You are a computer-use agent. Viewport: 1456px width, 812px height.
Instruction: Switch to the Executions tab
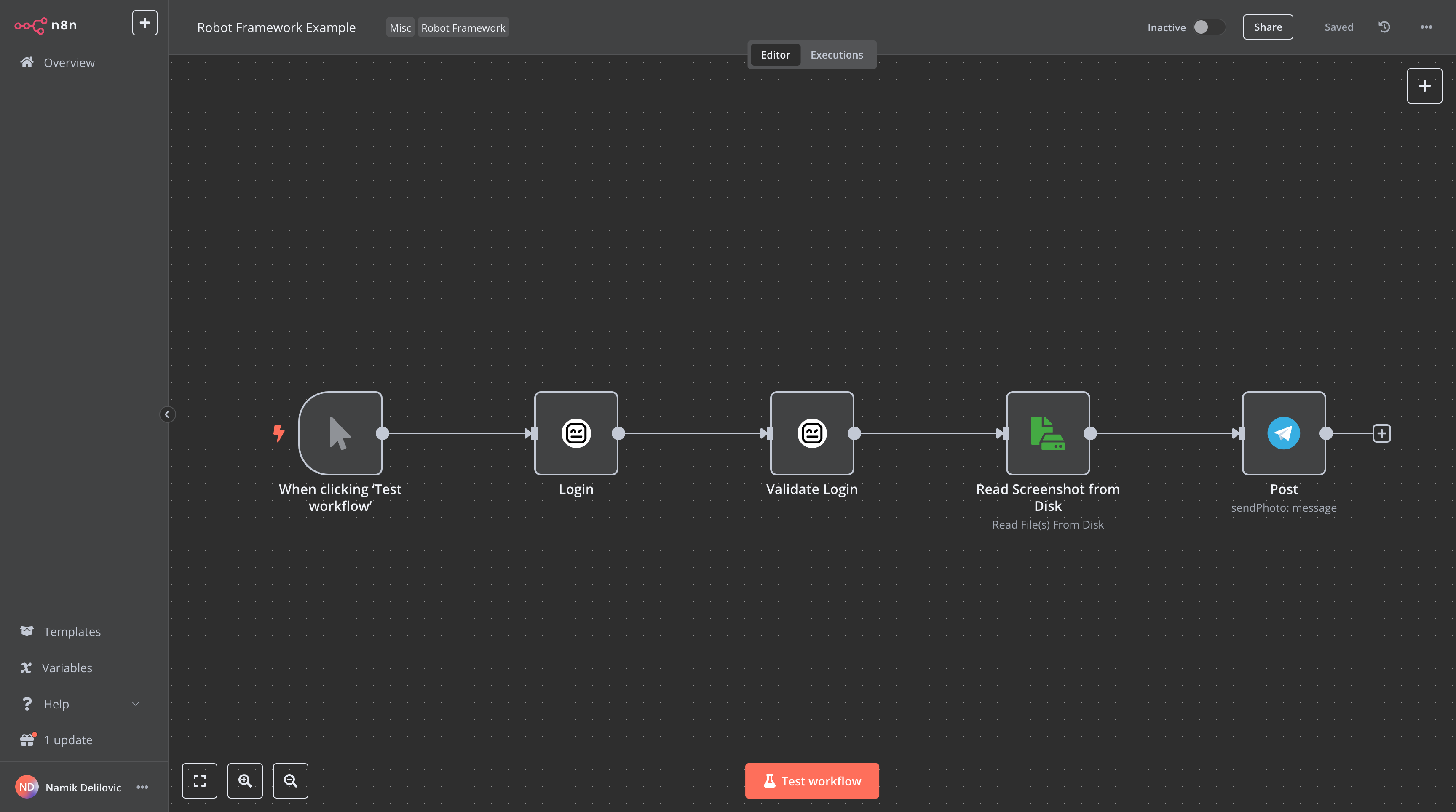[837, 55]
